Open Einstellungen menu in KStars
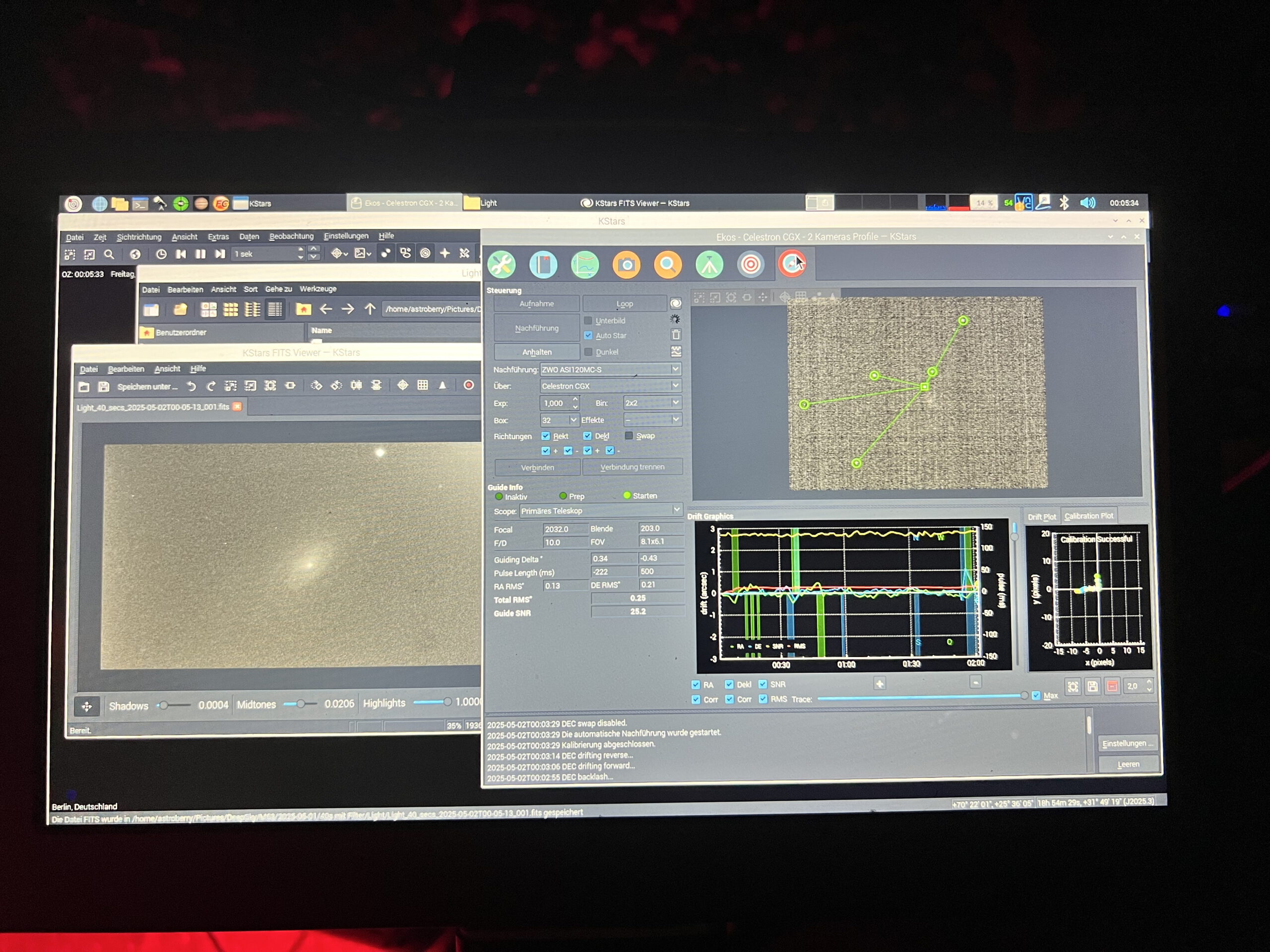 point(346,236)
